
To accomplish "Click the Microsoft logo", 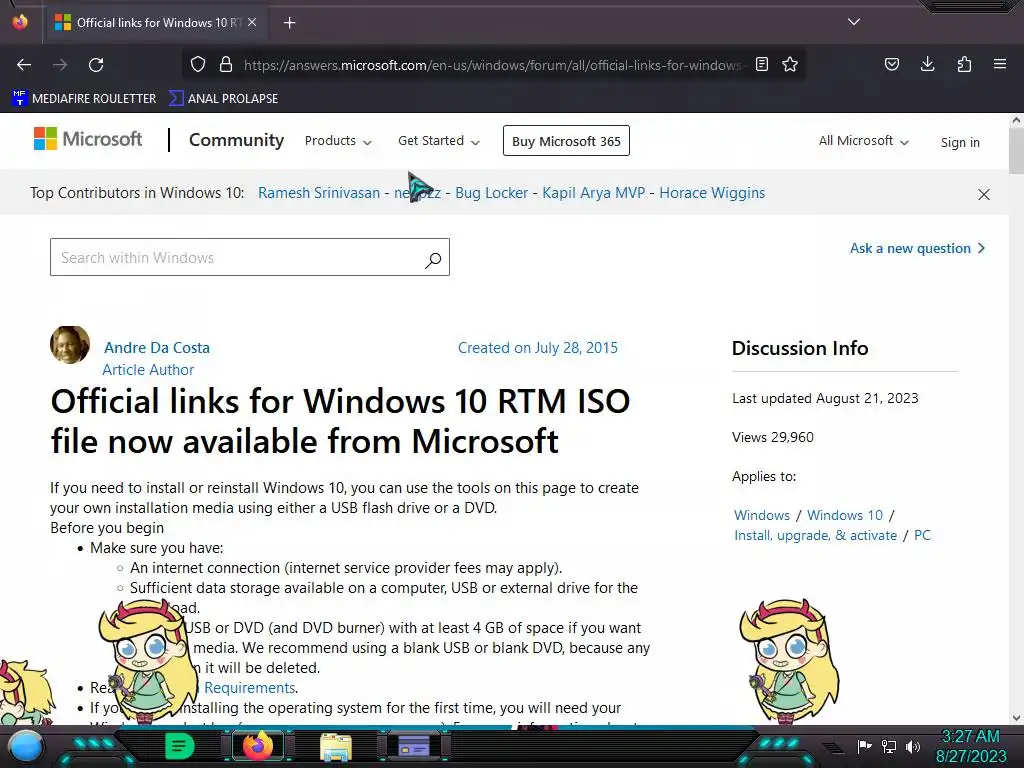I will pos(88,139).
